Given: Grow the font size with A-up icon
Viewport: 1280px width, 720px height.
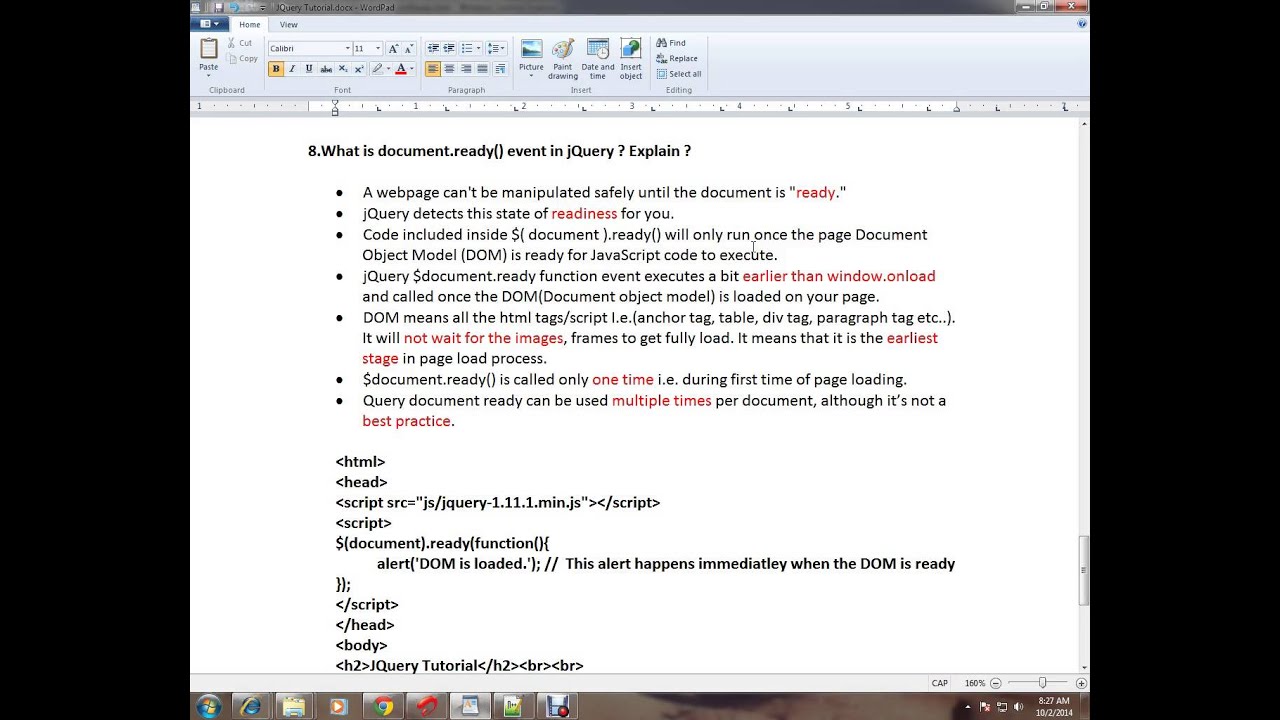Looking at the screenshot, I should pos(393,48).
